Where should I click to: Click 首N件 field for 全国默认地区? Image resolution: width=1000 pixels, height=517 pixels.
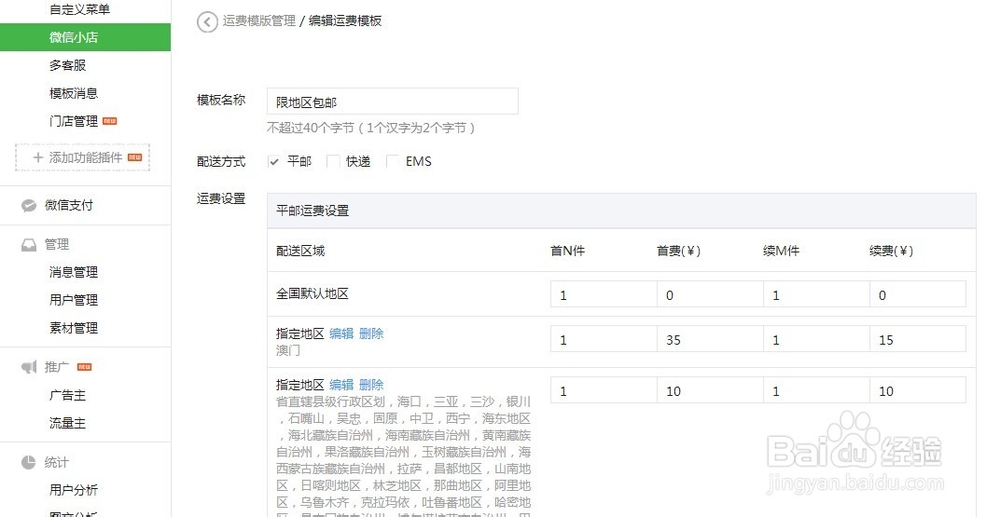603,295
